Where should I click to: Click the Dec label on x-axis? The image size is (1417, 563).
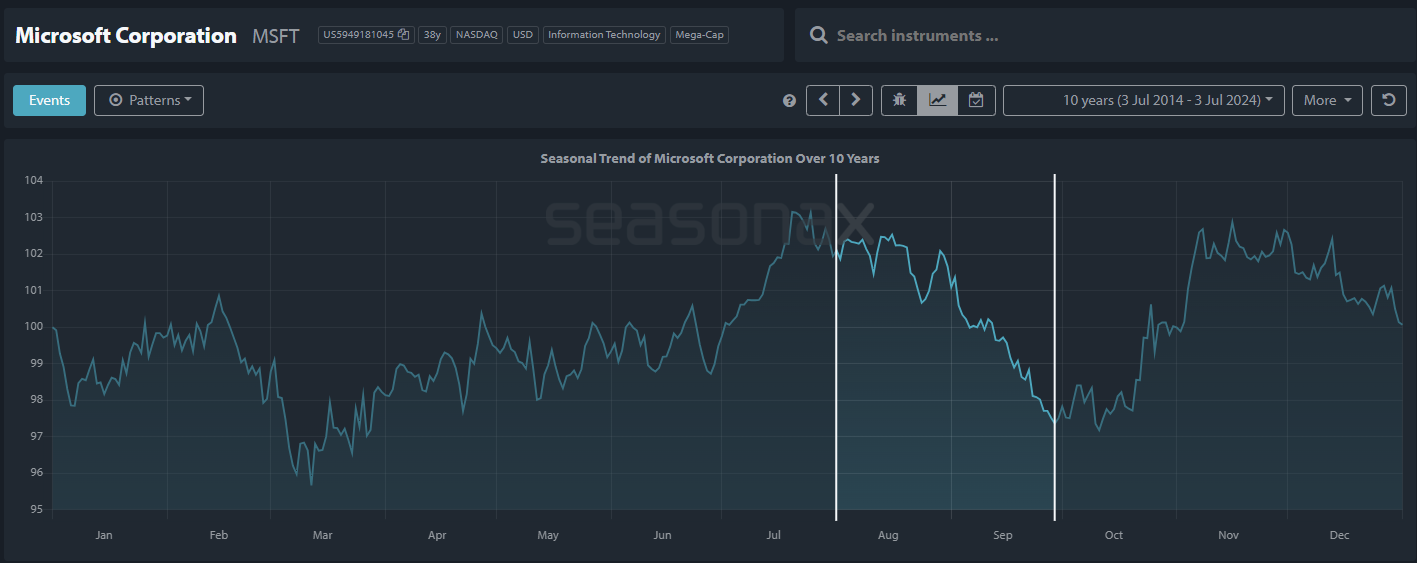1339,535
